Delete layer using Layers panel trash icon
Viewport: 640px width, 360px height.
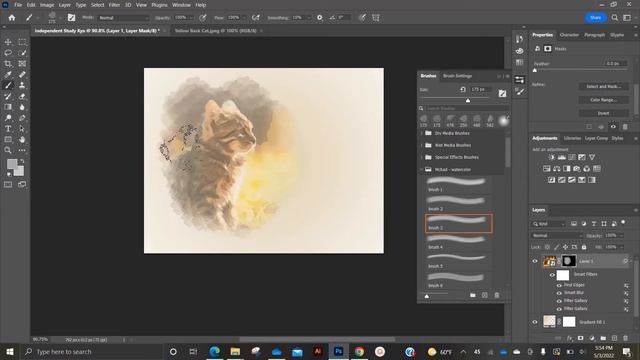pos(625,338)
